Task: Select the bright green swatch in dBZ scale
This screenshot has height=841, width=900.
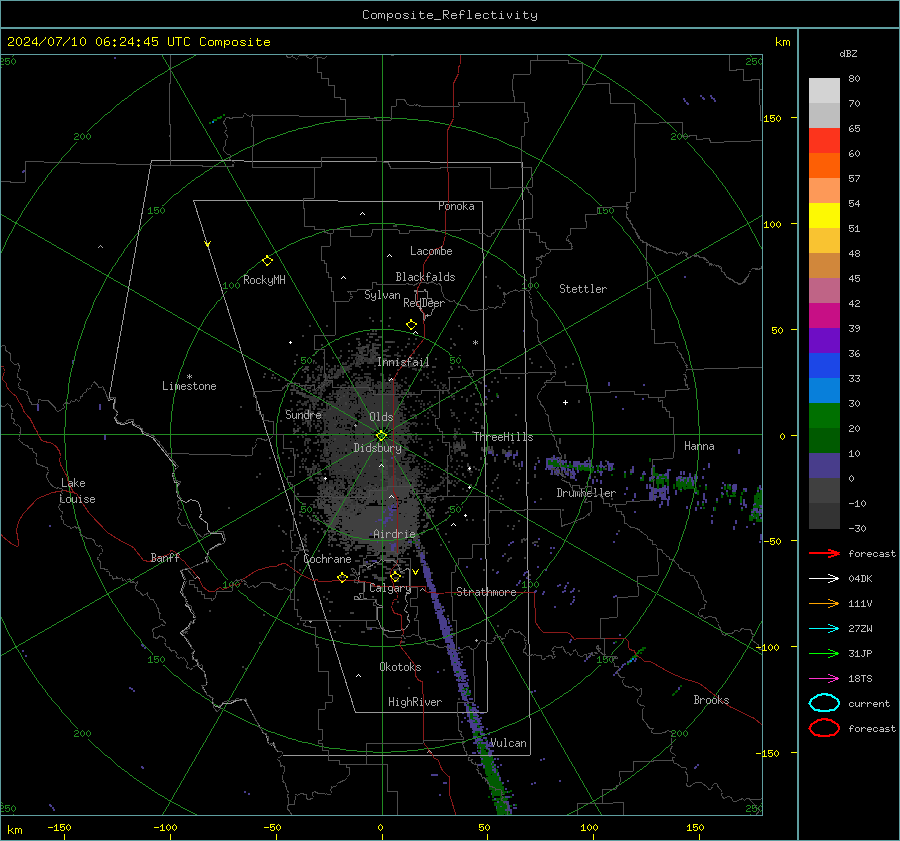Action: (824, 415)
